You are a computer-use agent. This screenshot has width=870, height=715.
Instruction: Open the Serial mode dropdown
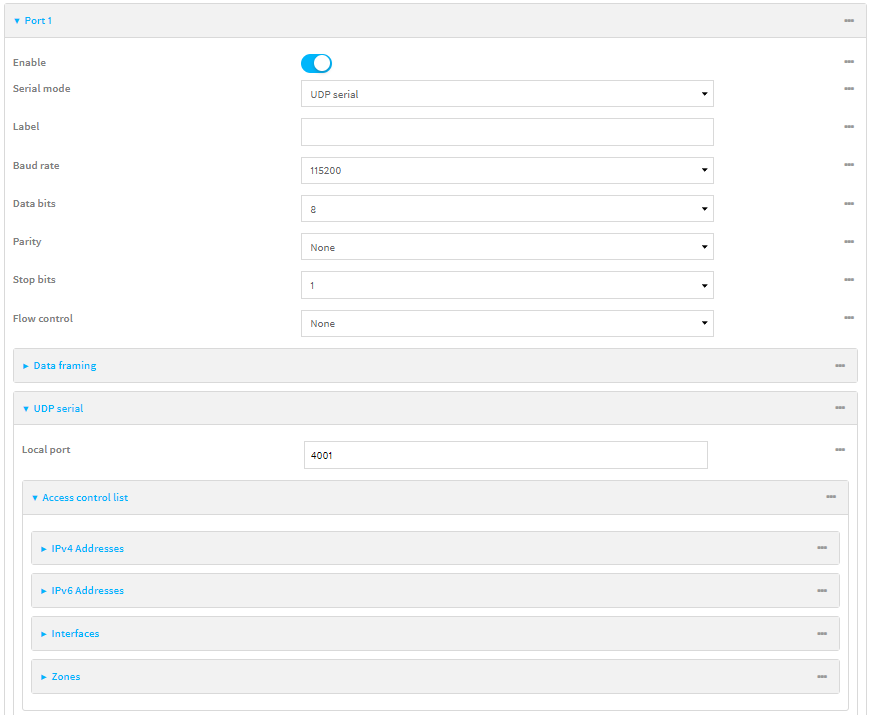(506, 94)
